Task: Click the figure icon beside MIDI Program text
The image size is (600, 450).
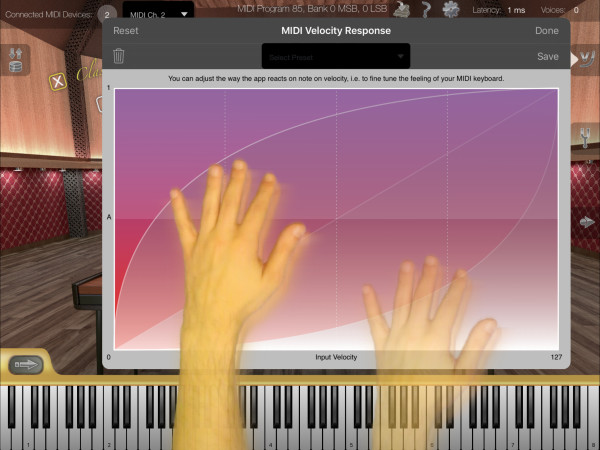Action: tap(402, 9)
